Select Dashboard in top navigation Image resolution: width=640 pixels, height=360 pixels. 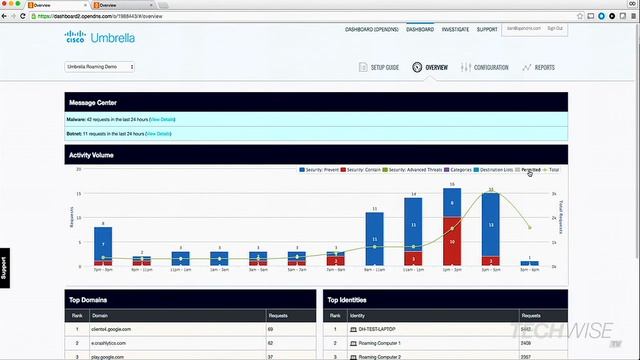pos(420,29)
